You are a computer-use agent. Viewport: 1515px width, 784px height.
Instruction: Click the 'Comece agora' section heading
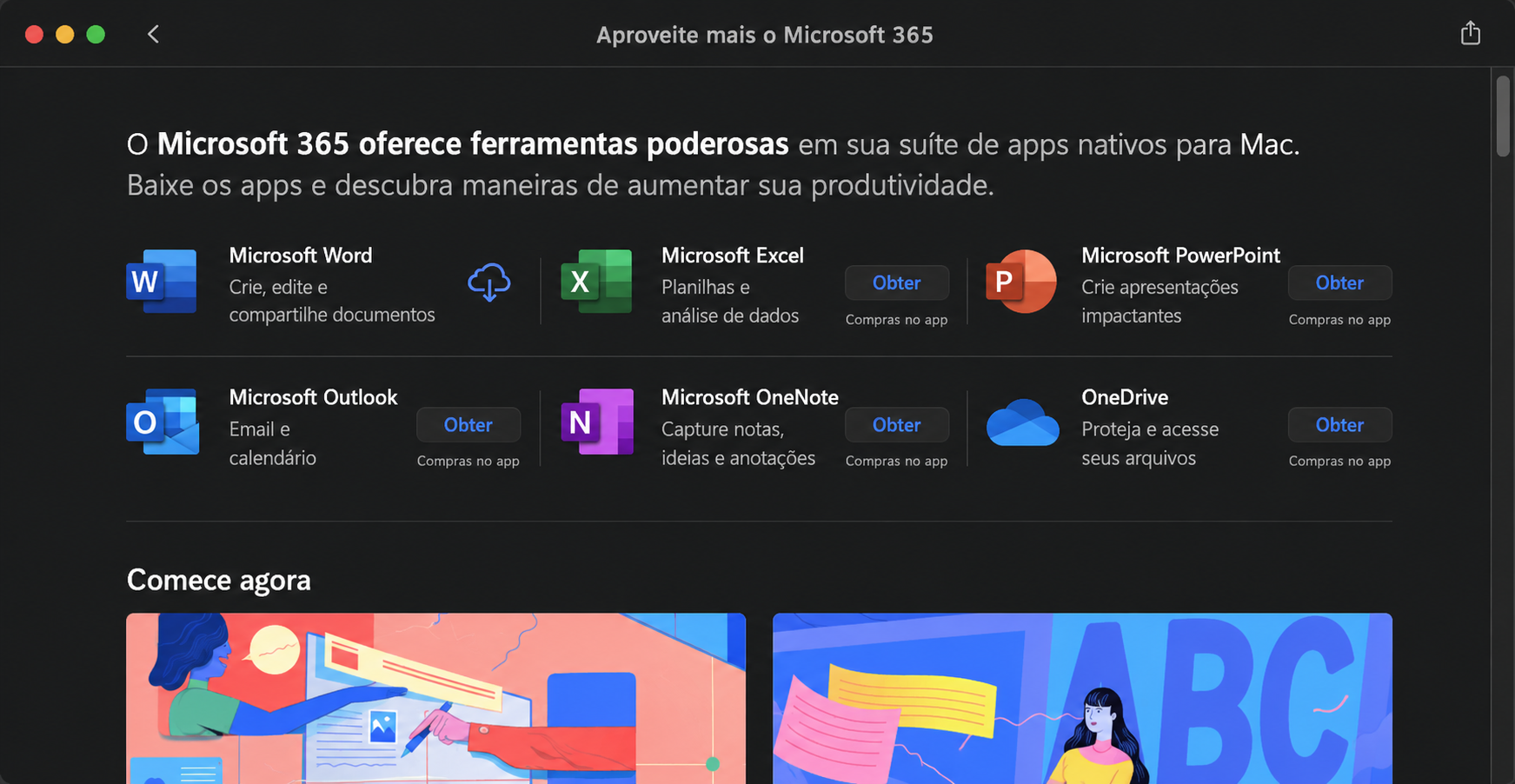(218, 580)
